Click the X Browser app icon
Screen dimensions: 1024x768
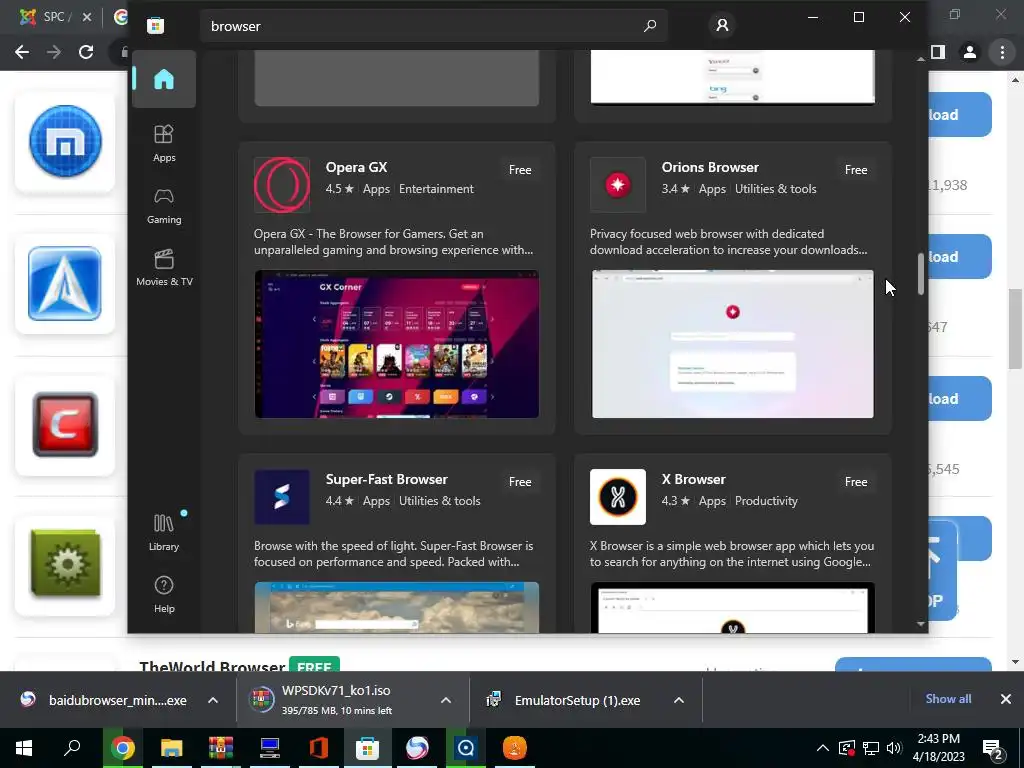pyautogui.click(x=618, y=497)
